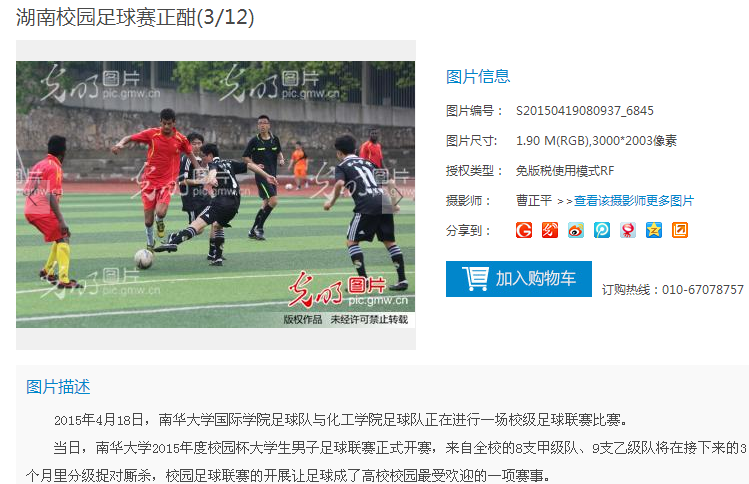Select the 图片信息 heading
Image resolution: width=749 pixels, height=484 pixels.
click(478, 76)
